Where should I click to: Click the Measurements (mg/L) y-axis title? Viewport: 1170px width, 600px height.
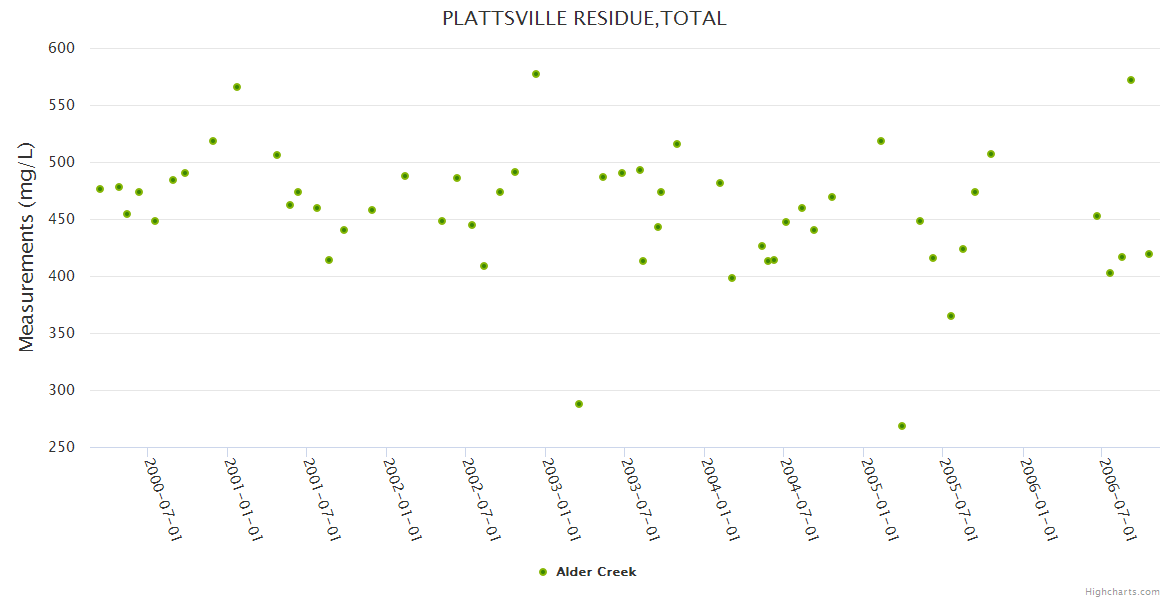(27, 247)
